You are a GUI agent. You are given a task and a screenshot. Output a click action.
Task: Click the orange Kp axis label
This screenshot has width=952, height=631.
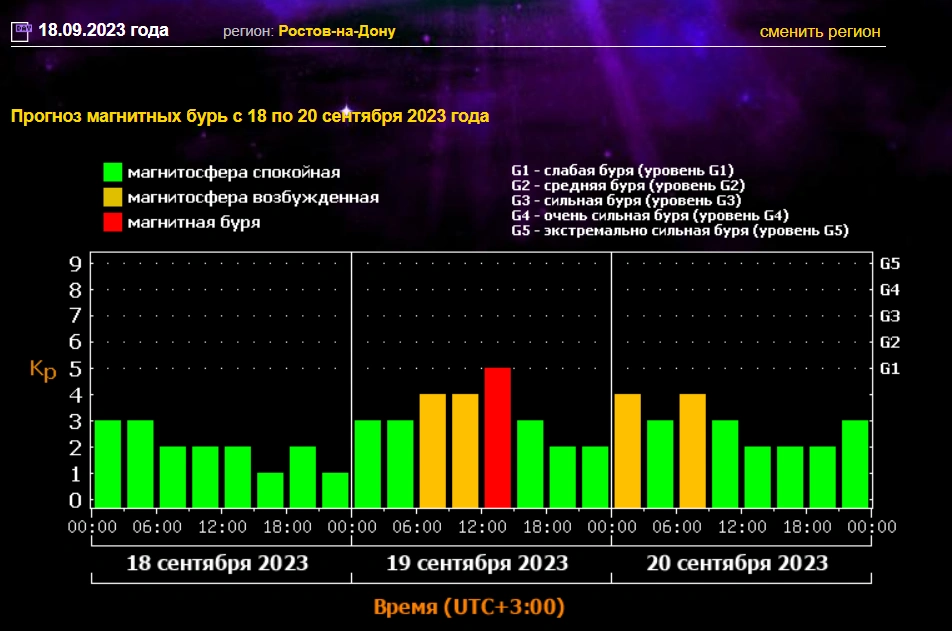coord(43,369)
